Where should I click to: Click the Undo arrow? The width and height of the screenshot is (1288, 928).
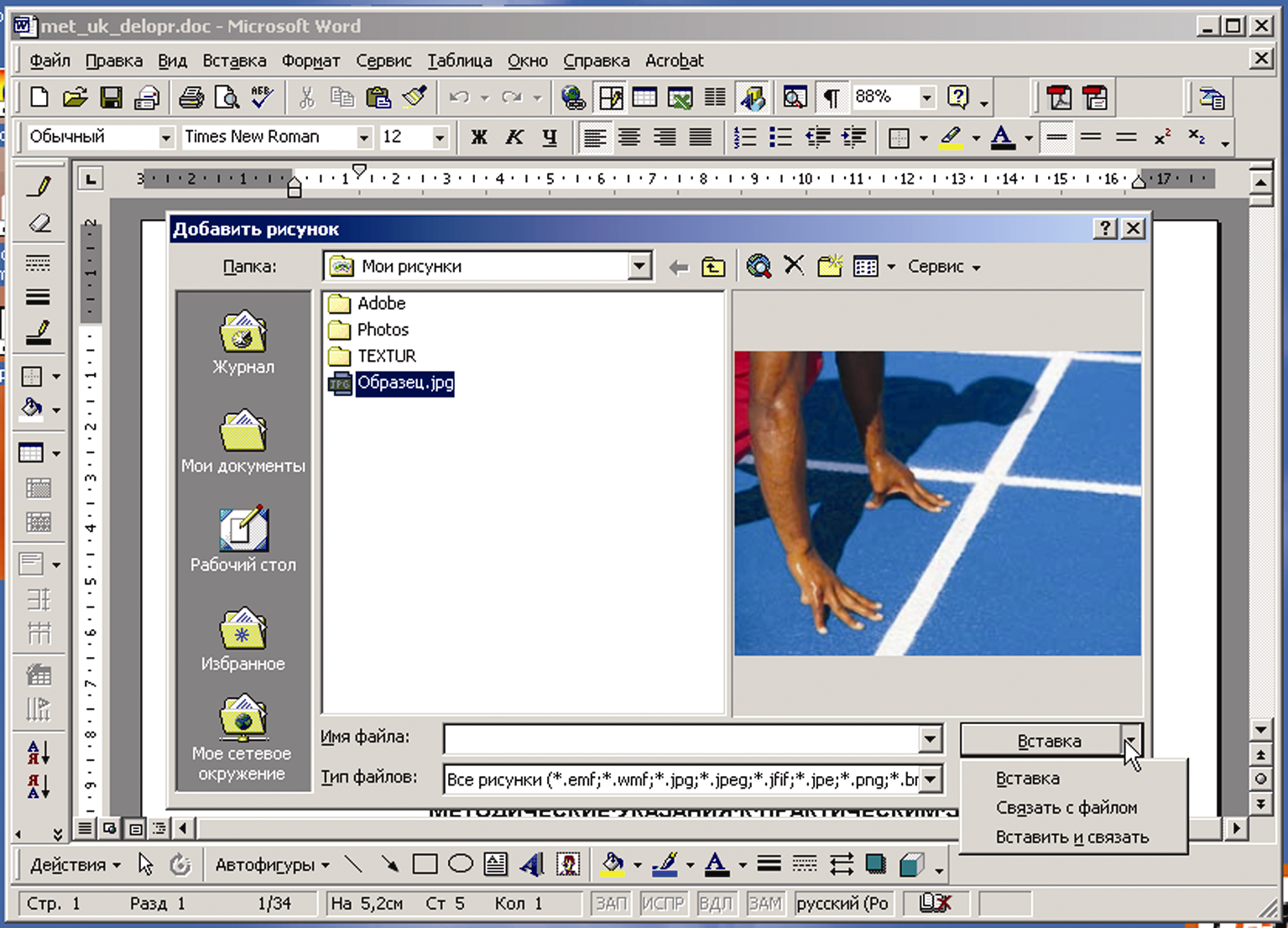click(458, 98)
